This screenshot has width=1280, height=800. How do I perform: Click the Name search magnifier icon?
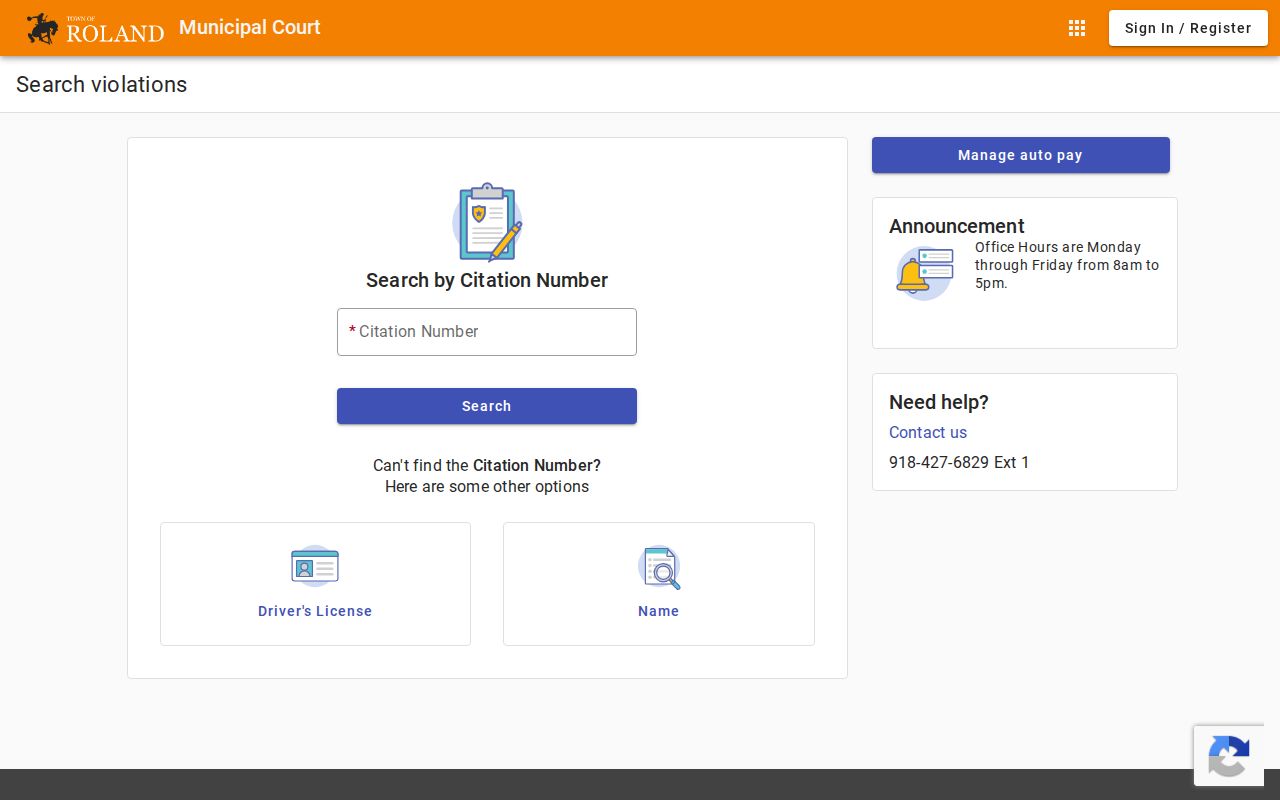tap(659, 567)
